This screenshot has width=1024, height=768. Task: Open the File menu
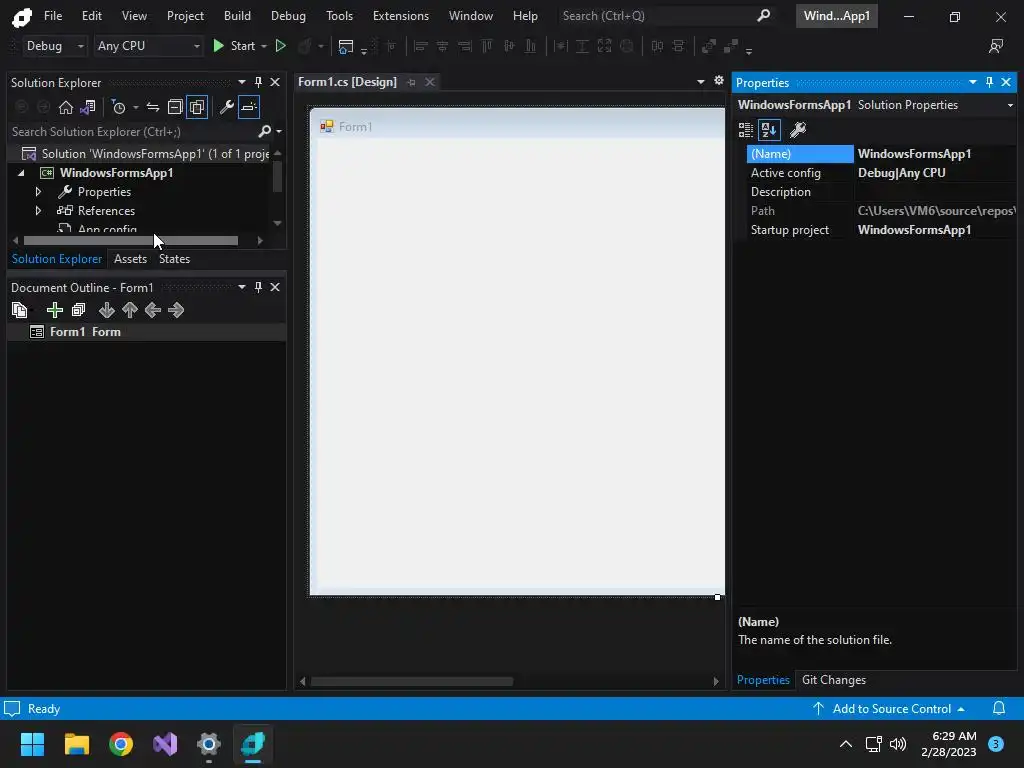click(x=53, y=16)
